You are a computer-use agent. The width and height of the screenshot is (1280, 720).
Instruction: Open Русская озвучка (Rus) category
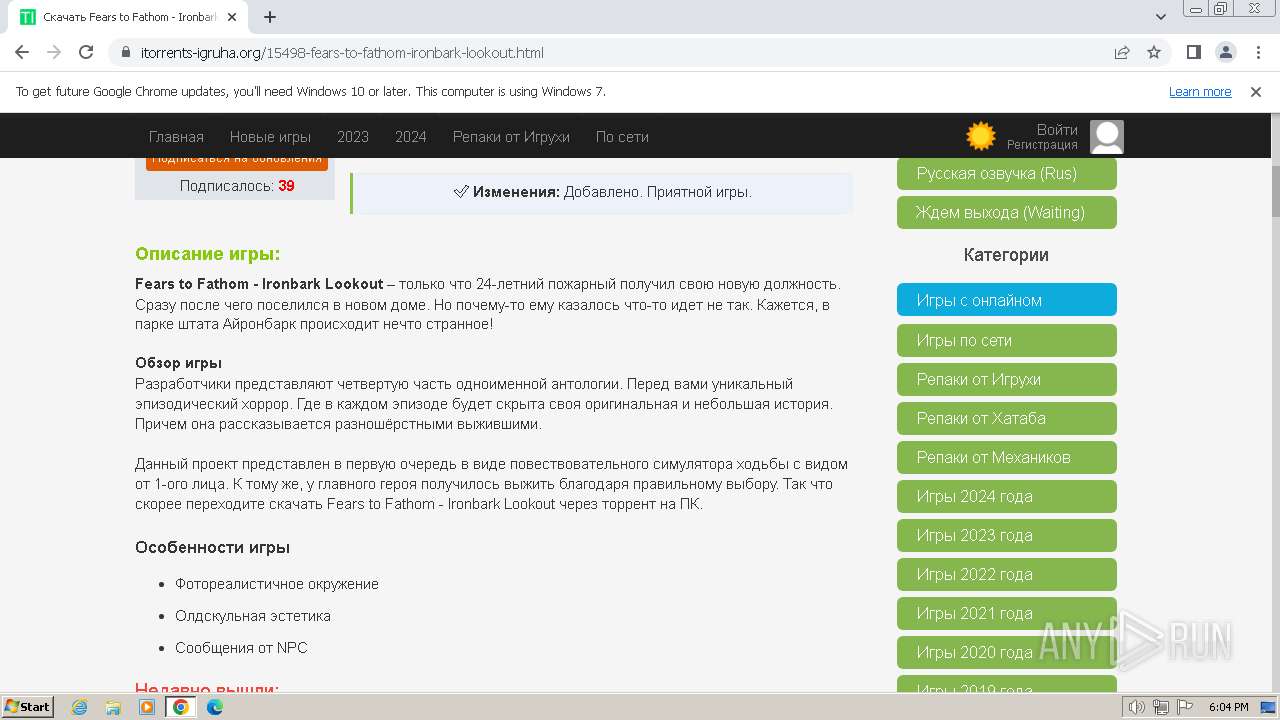(1007, 174)
